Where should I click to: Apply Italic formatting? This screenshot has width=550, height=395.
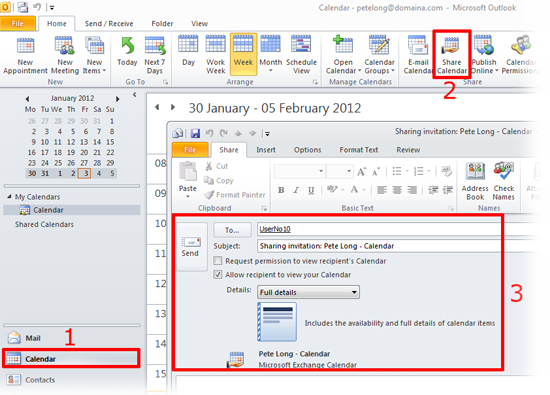296,190
